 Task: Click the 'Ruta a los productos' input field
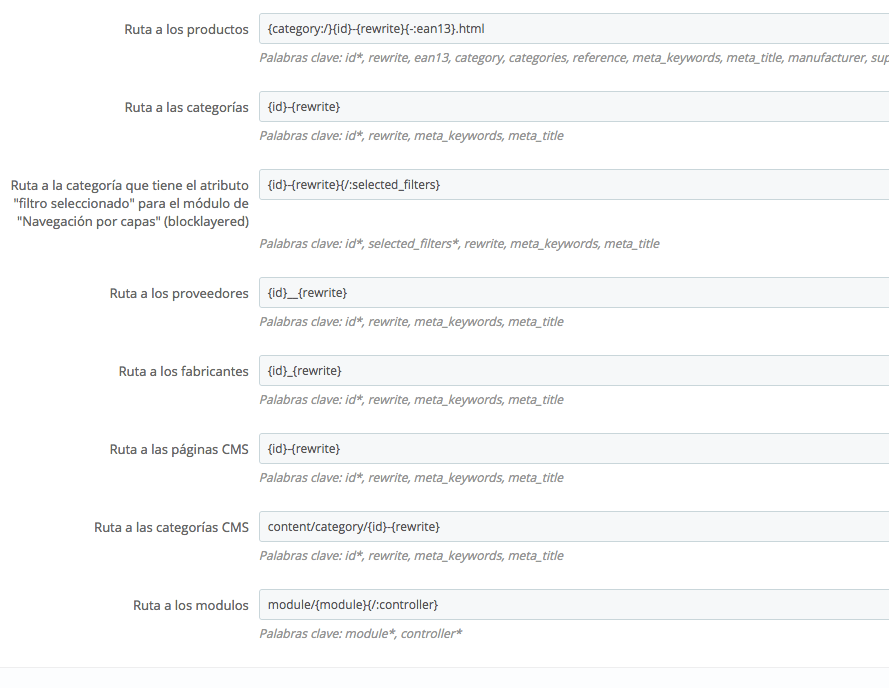[x=574, y=28]
